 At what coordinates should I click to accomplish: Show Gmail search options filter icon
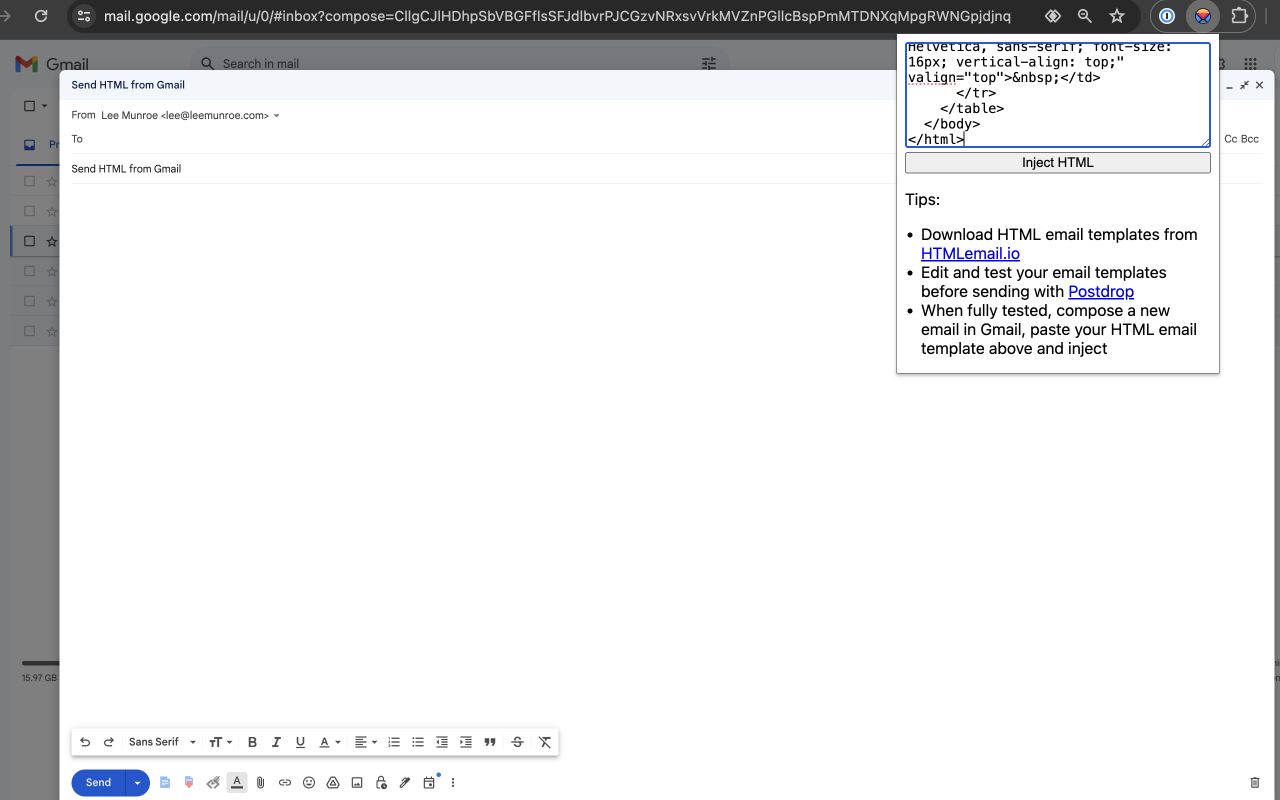pos(709,63)
